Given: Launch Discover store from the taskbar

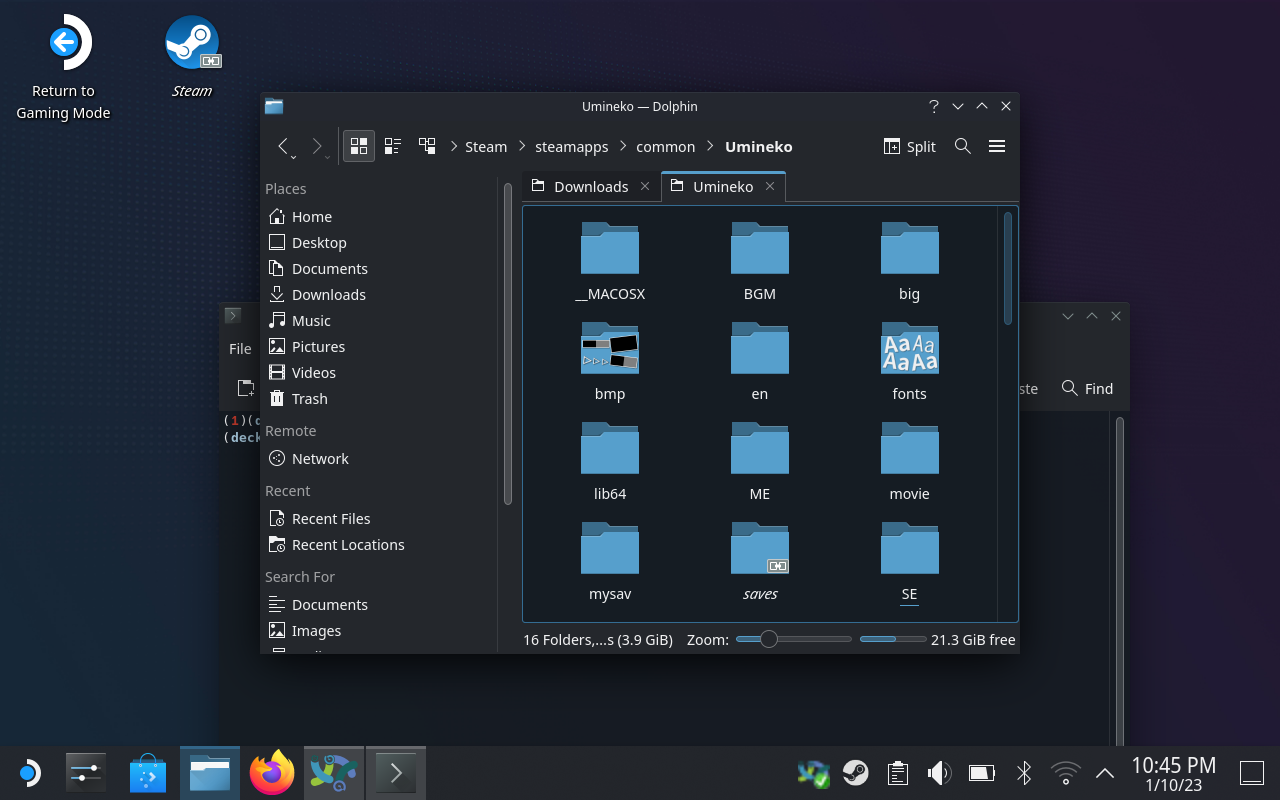Looking at the screenshot, I should coord(148,773).
